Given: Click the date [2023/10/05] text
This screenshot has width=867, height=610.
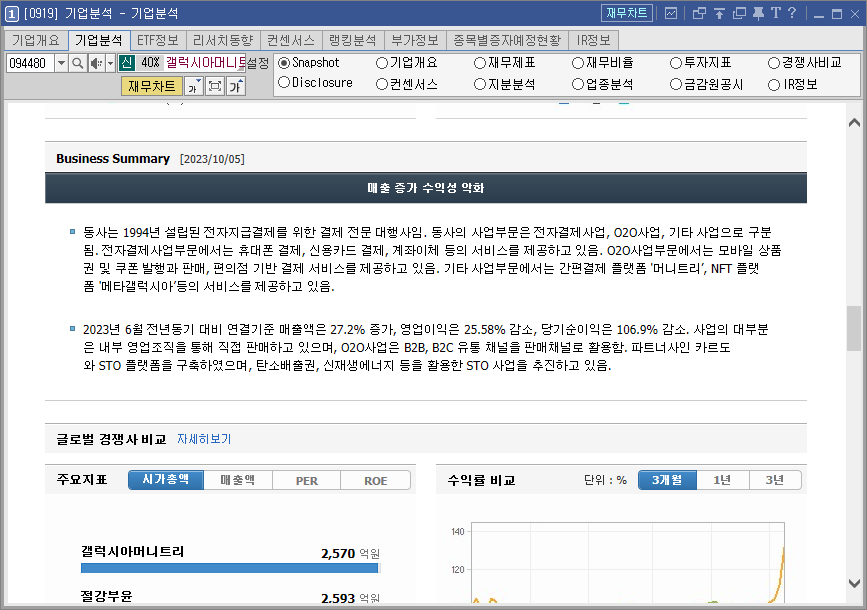Looking at the screenshot, I should tap(212, 159).
